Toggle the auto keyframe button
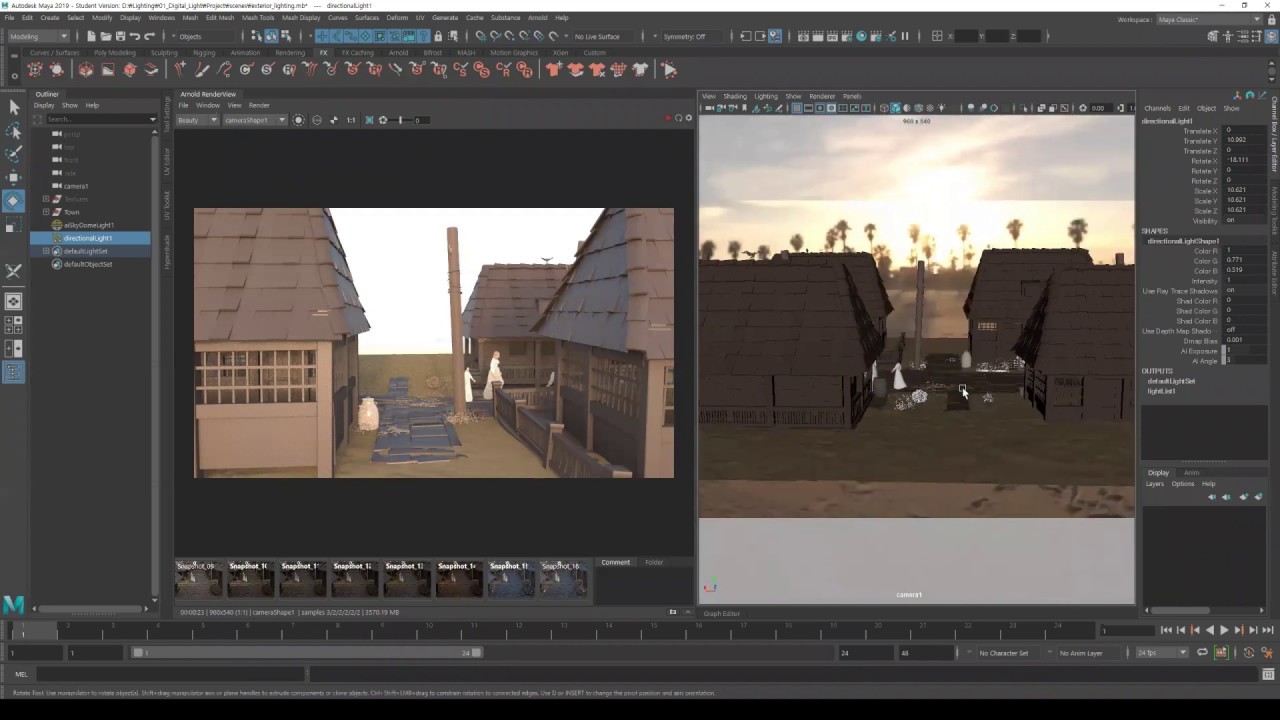The height and width of the screenshot is (720, 1280). (x=1221, y=653)
